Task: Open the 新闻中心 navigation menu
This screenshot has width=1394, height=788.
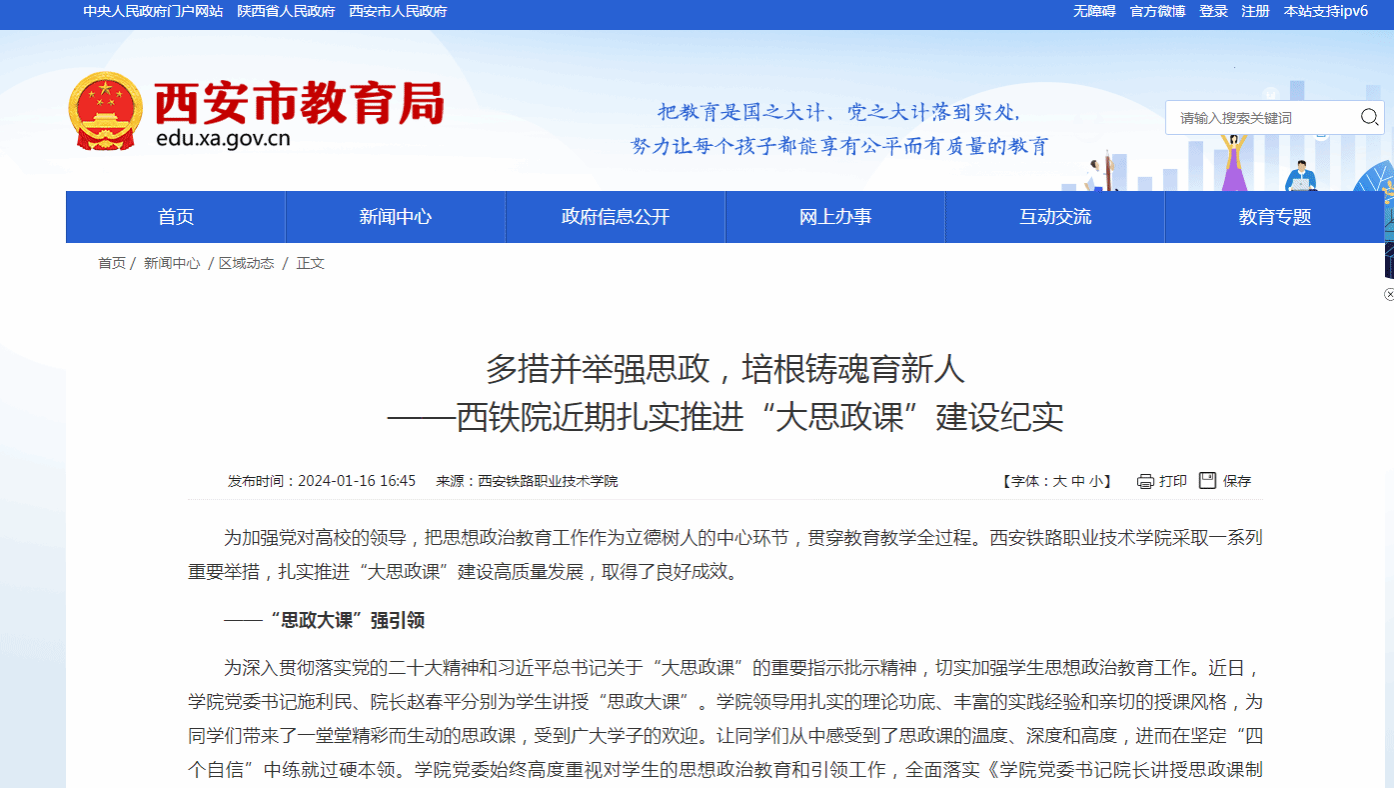Action: pos(395,217)
